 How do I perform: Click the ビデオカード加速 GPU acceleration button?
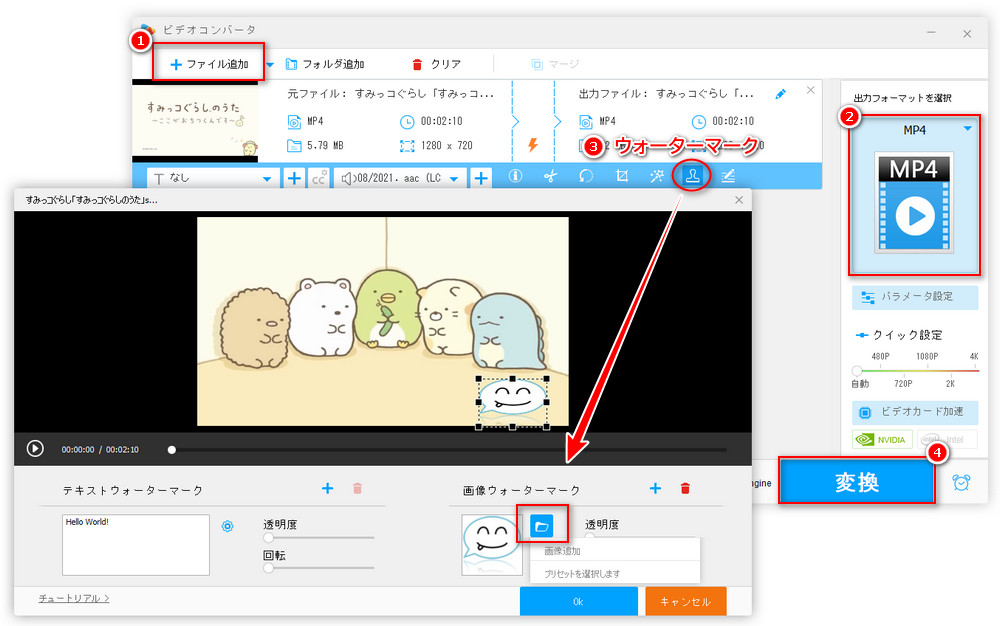coord(915,412)
